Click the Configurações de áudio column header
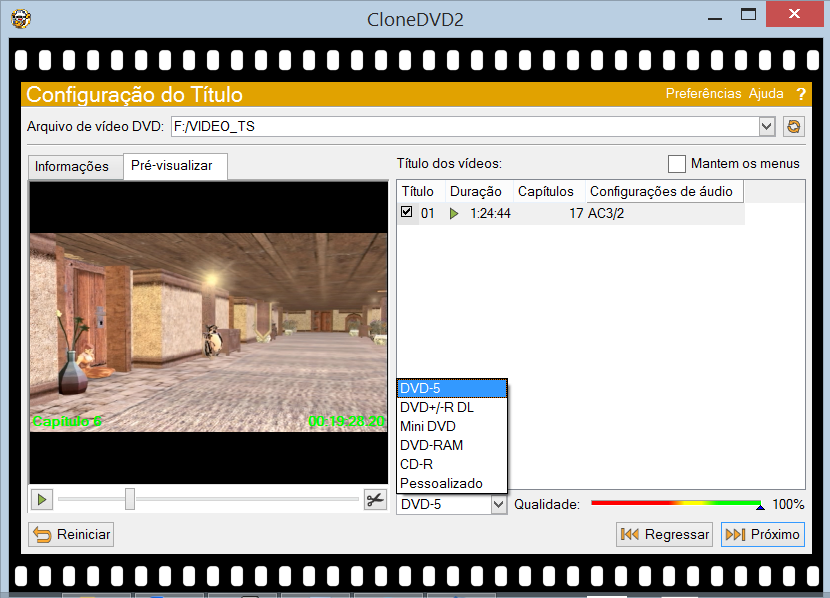Viewport: 830px width, 598px height. [x=664, y=192]
